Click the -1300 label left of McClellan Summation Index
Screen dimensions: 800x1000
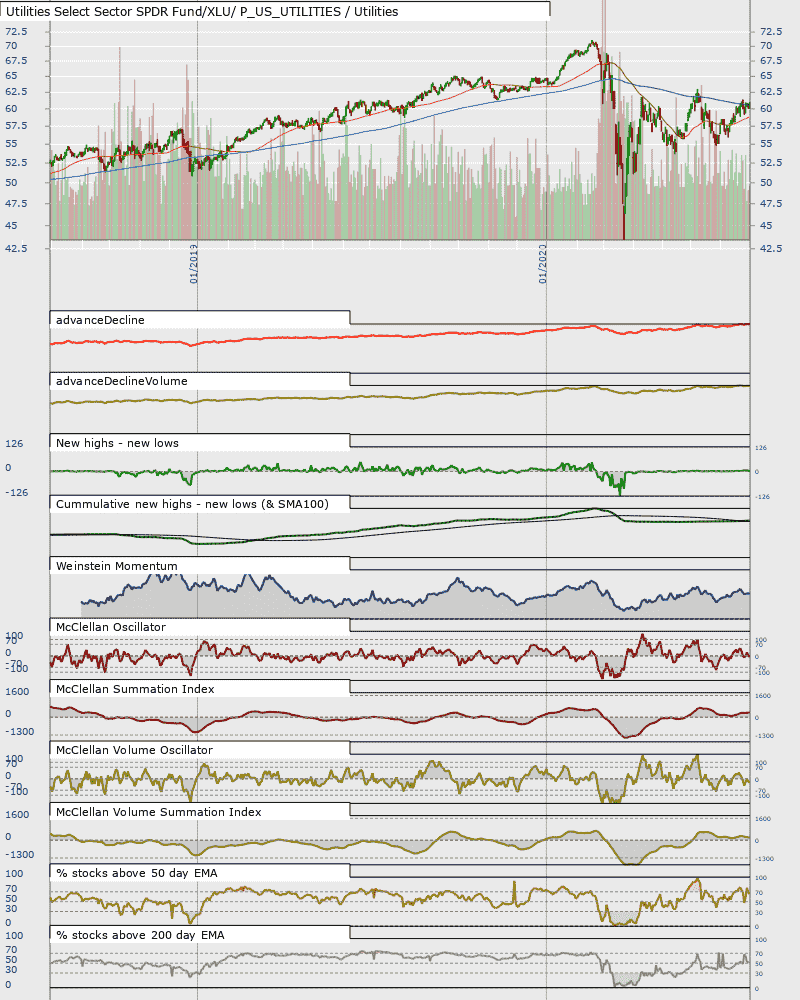(x=20, y=732)
